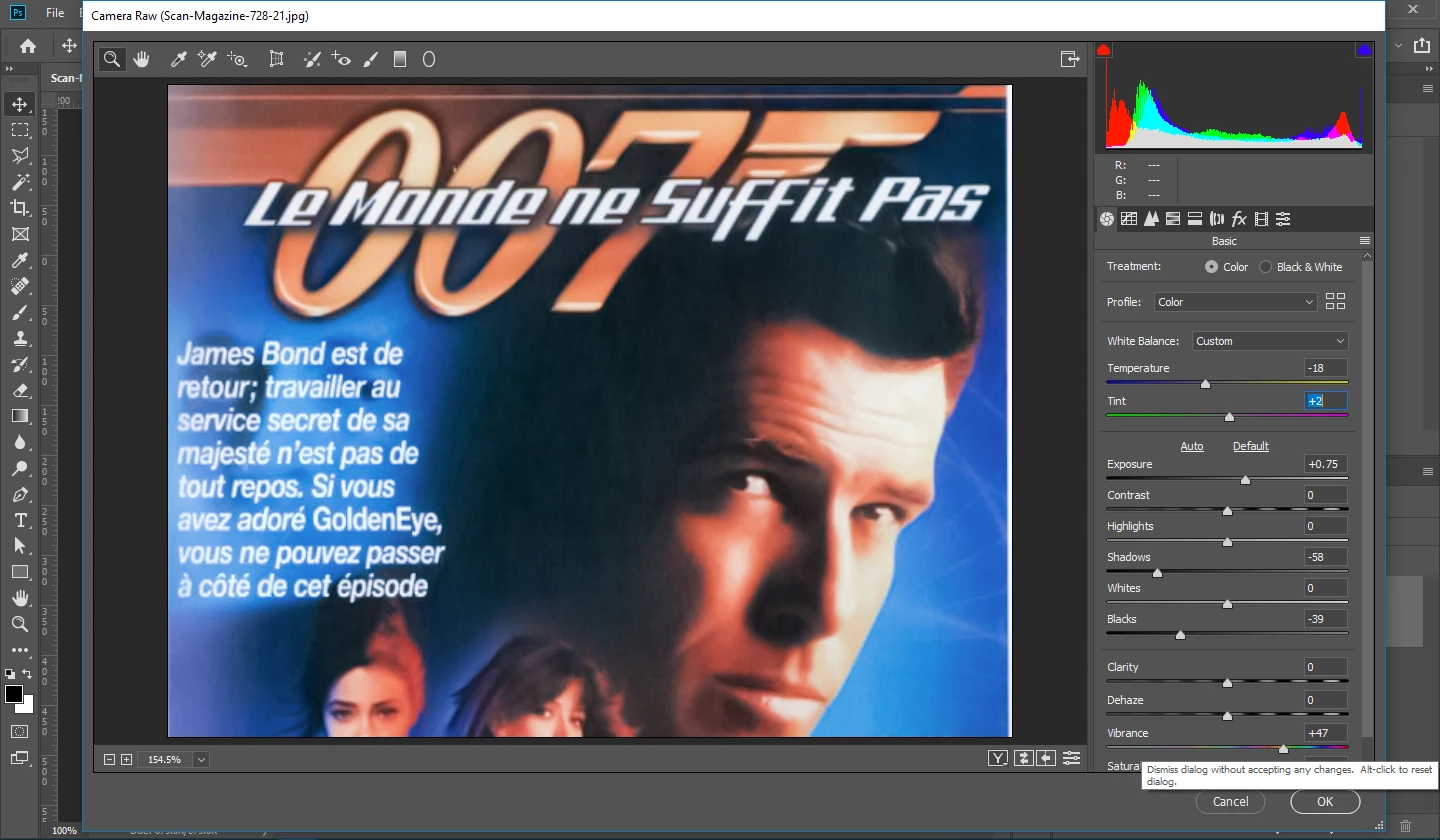The height and width of the screenshot is (840, 1440).
Task: Activate the Targeted Adjustment tool
Action: coord(237,59)
